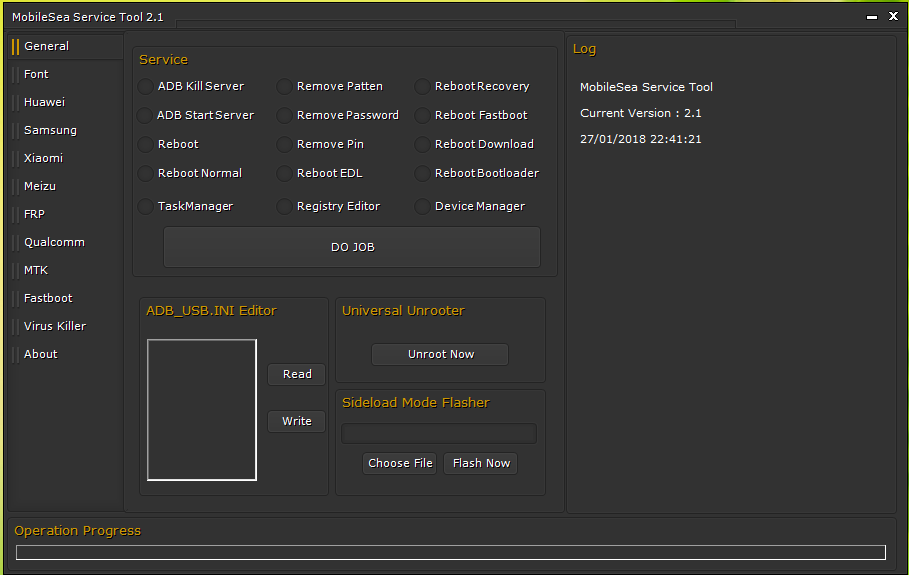Minimize the MobileSea Service Tool window
This screenshot has width=909, height=575.
point(872,17)
